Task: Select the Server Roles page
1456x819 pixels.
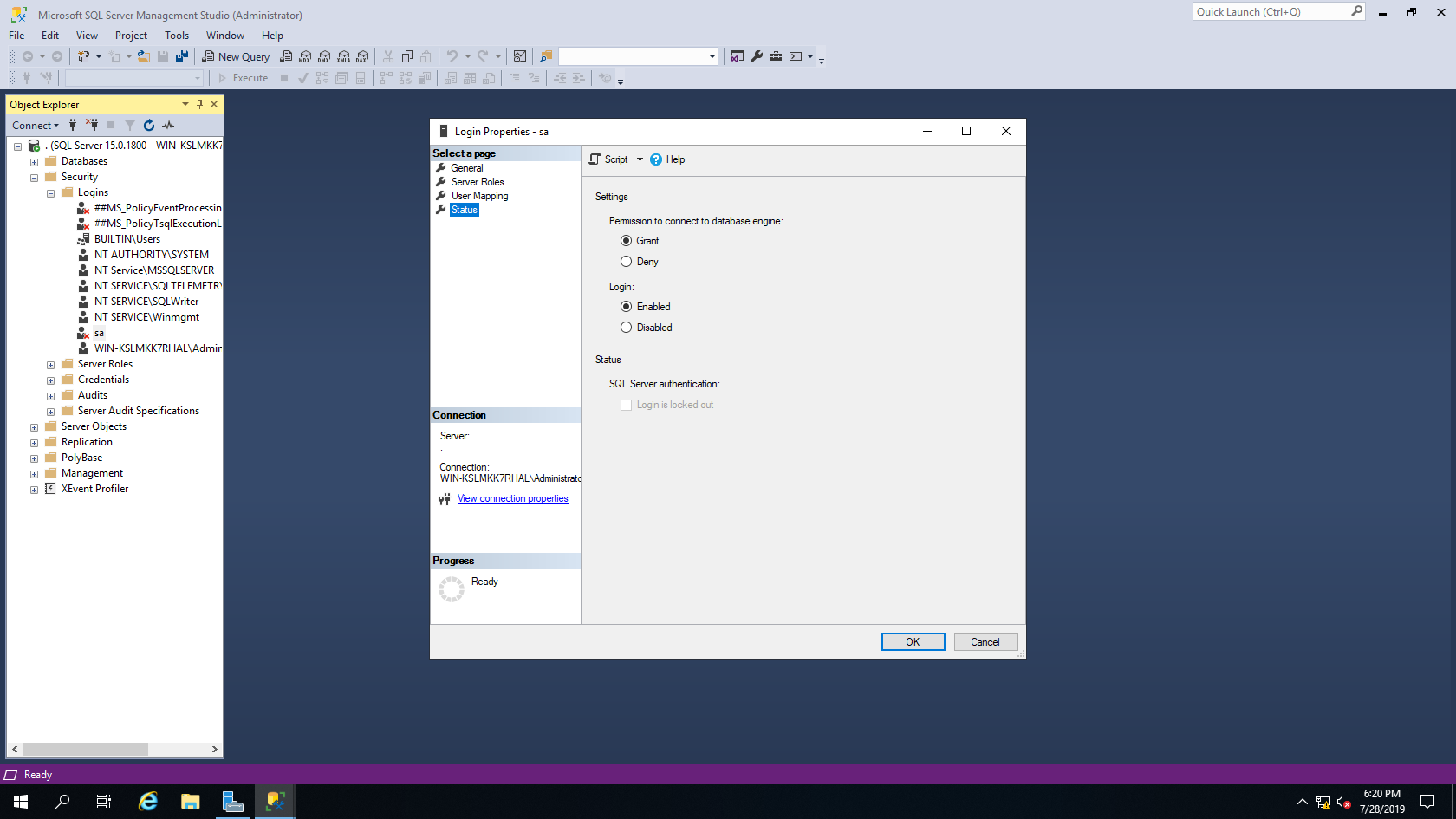Action: (x=478, y=182)
